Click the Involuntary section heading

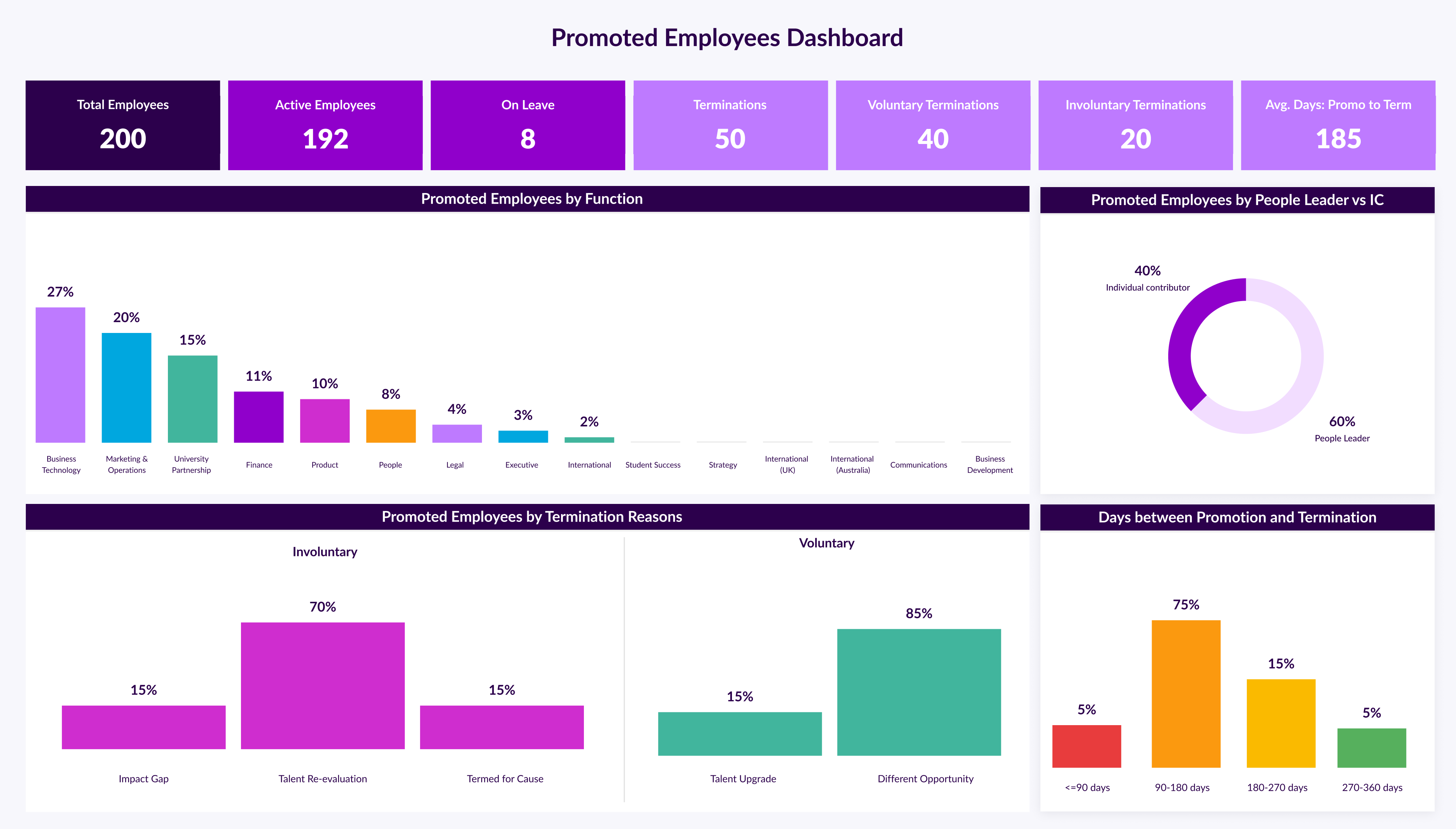click(324, 552)
